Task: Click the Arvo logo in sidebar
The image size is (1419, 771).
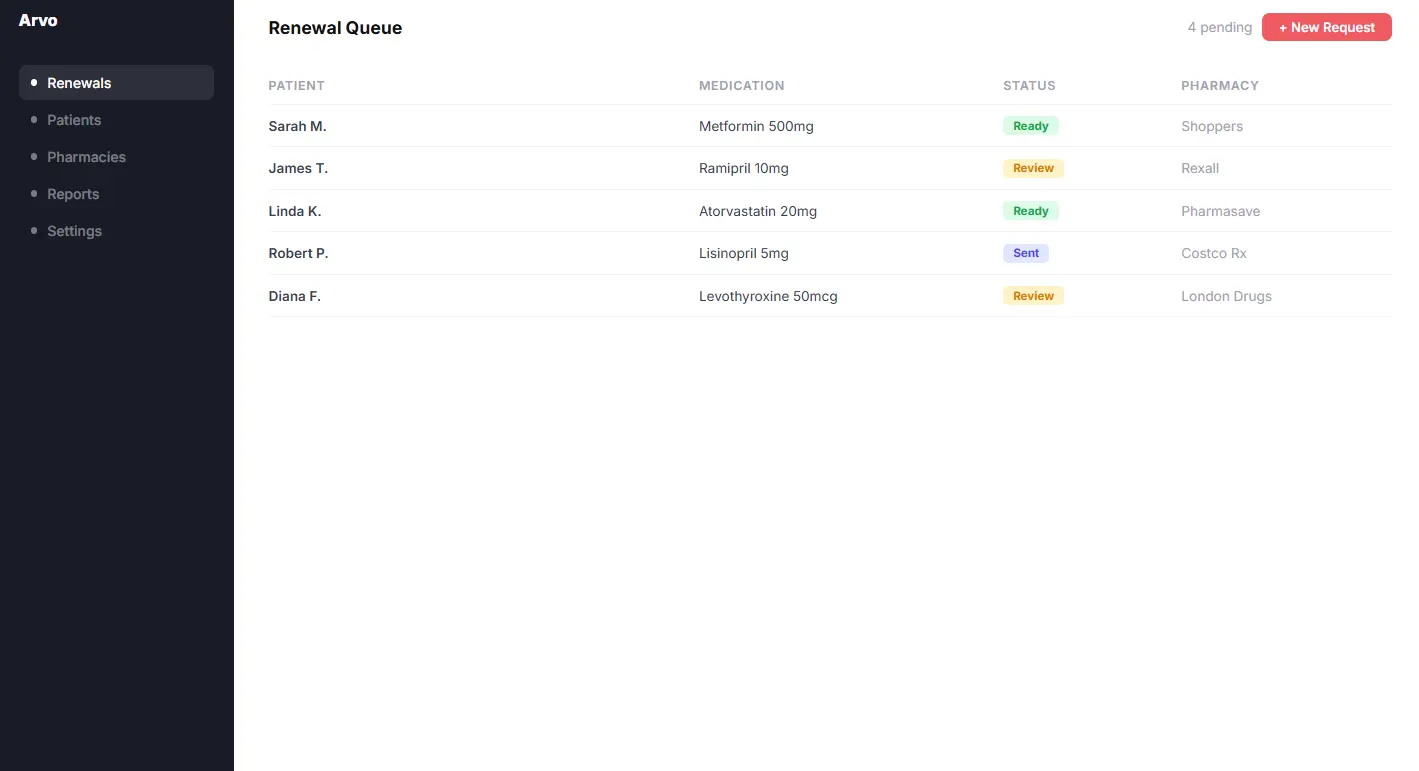Action: pyautogui.click(x=38, y=20)
